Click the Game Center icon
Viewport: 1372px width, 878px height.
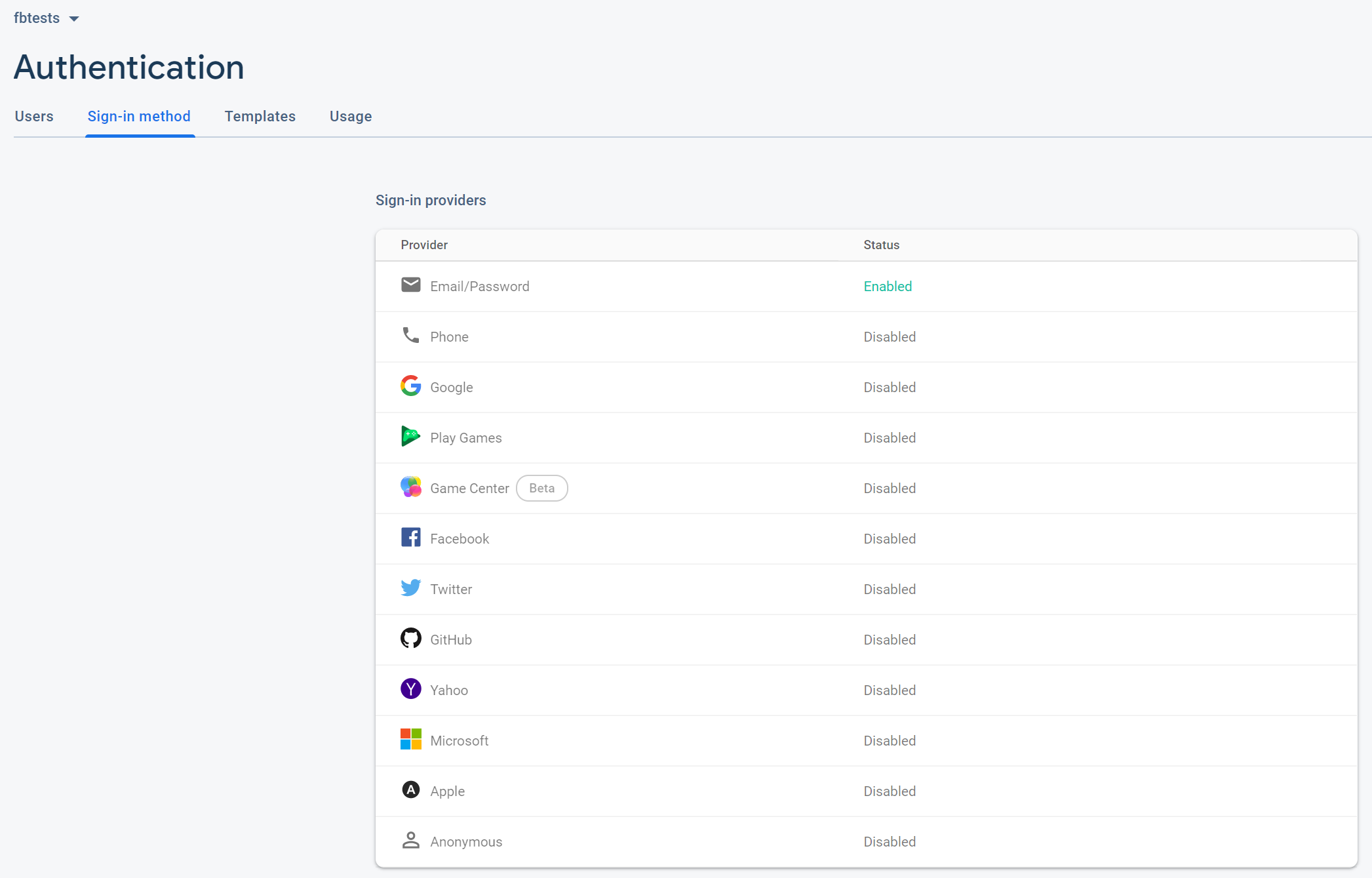(410, 487)
